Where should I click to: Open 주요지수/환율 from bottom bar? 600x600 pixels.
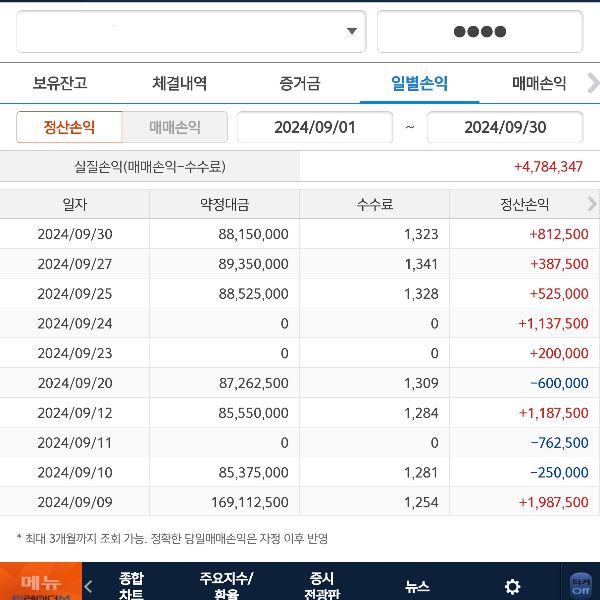(x=226, y=585)
